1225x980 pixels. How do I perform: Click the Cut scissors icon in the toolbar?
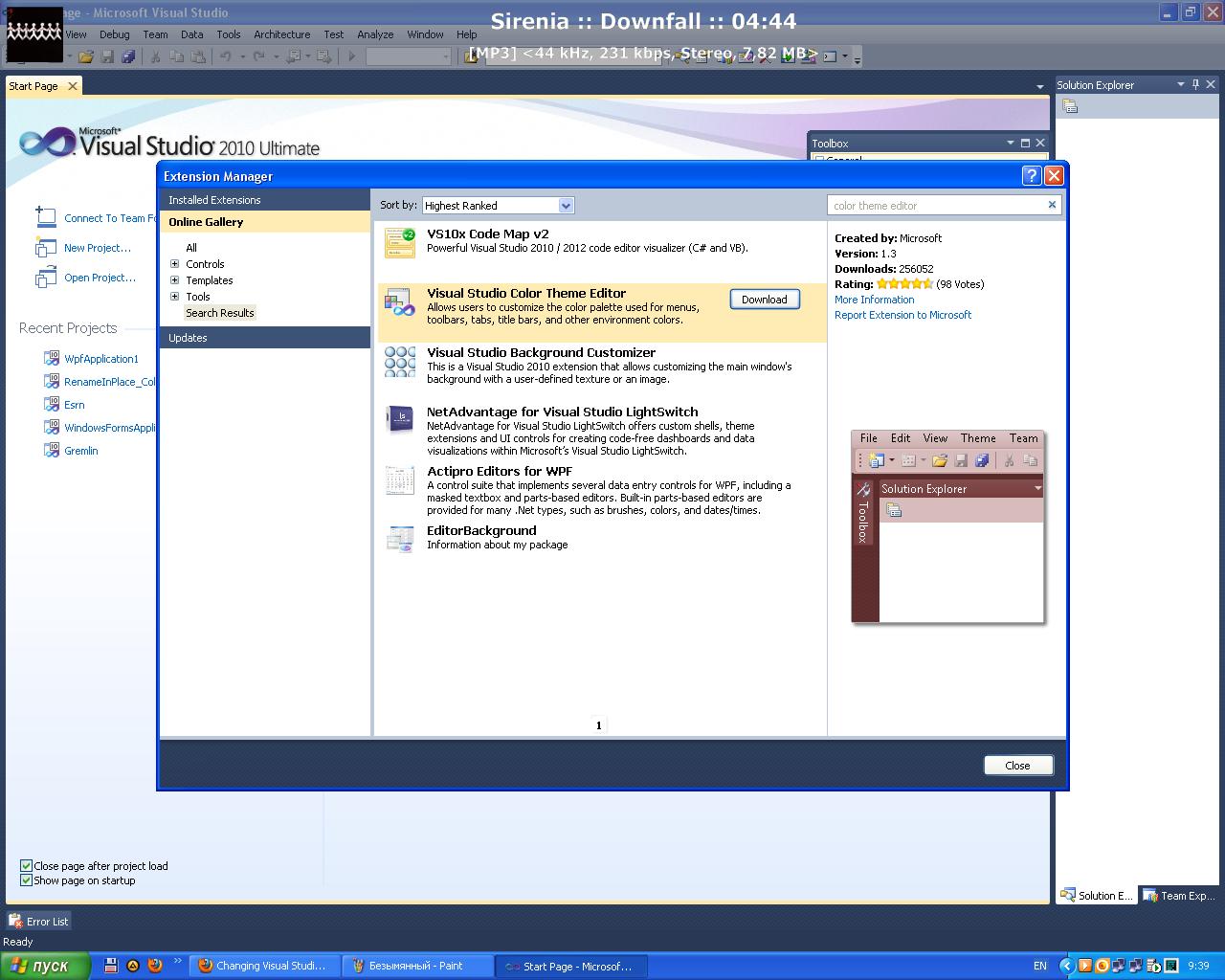coord(155,56)
